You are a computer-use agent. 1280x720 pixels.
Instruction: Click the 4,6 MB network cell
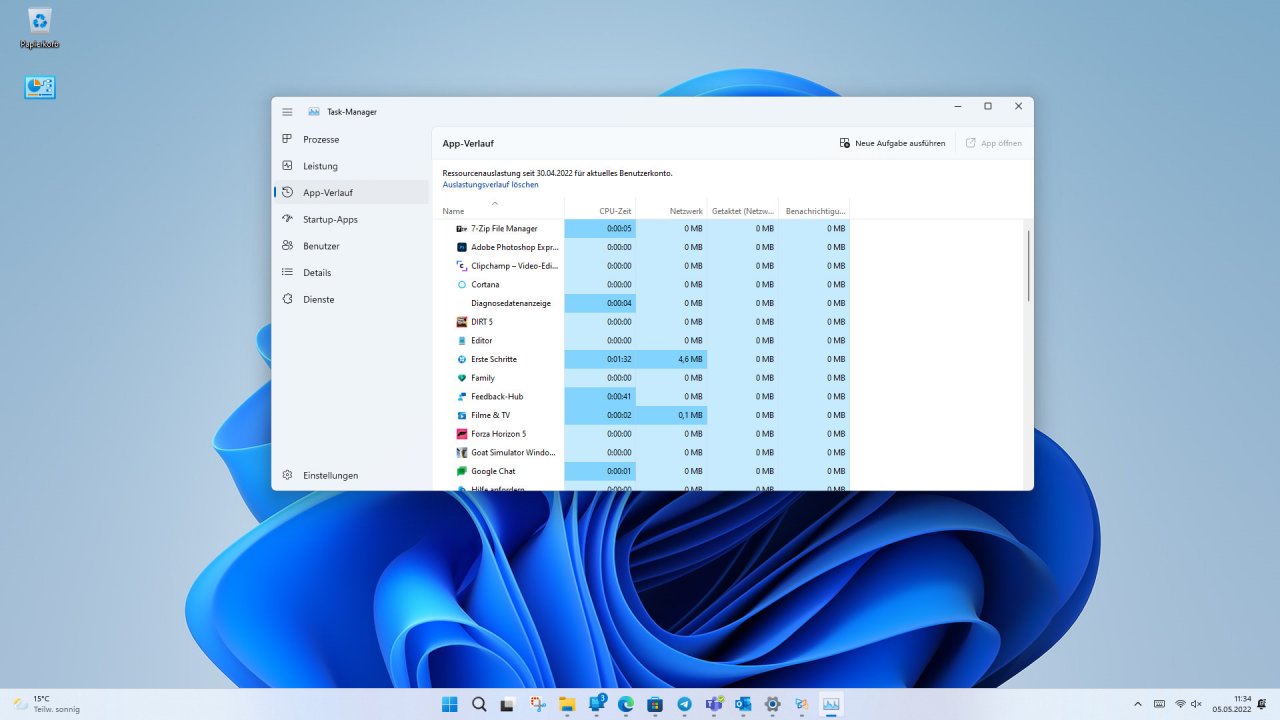(671, 359)
